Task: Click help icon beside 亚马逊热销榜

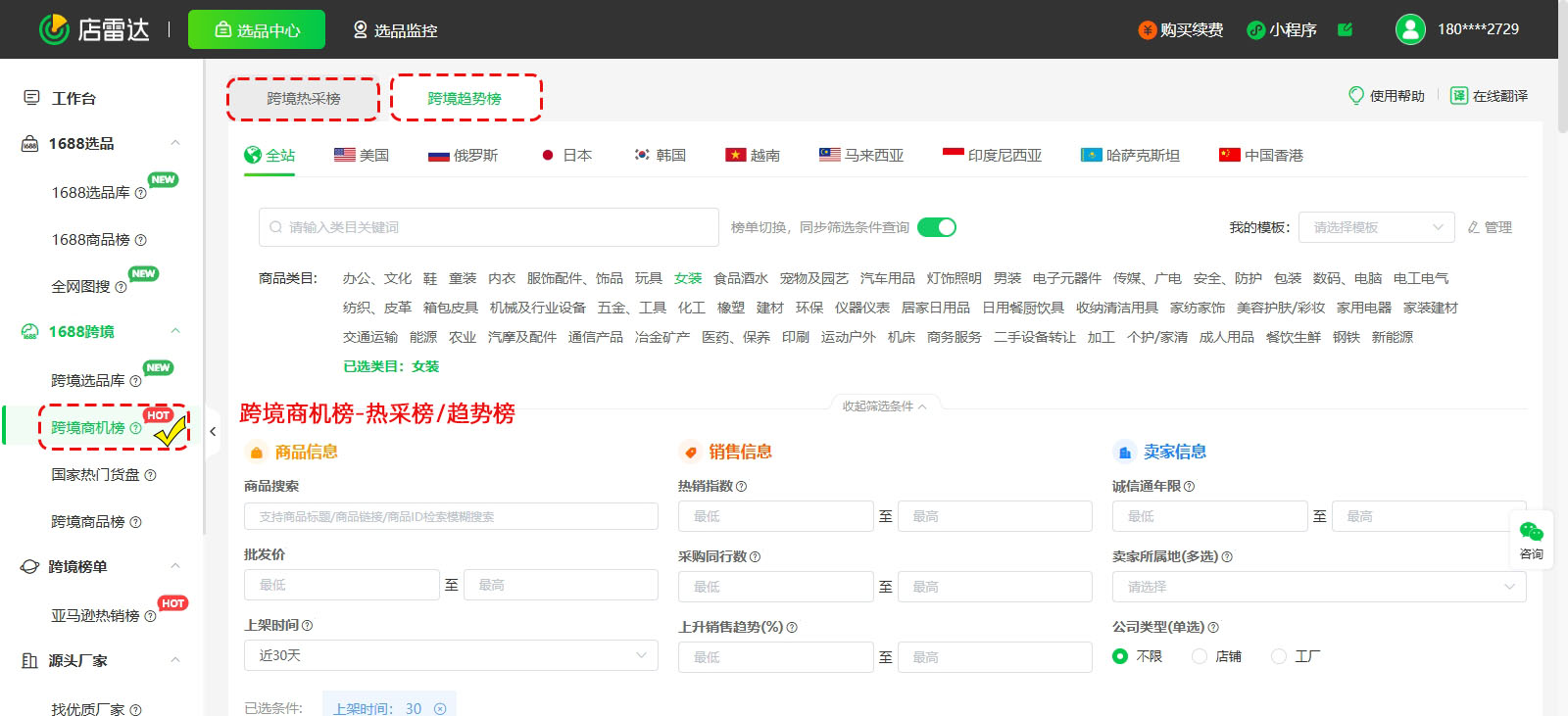Action: 150,616
